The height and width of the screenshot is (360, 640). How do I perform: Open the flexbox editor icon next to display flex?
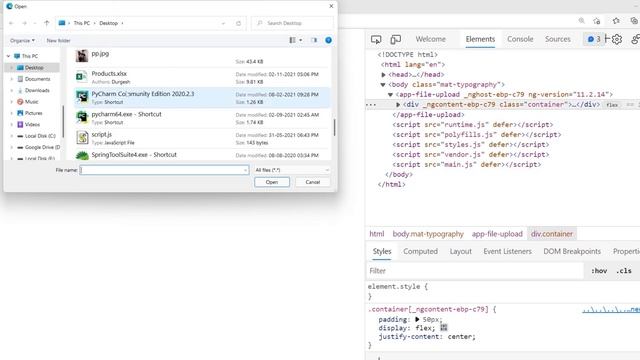coord(444,328)
